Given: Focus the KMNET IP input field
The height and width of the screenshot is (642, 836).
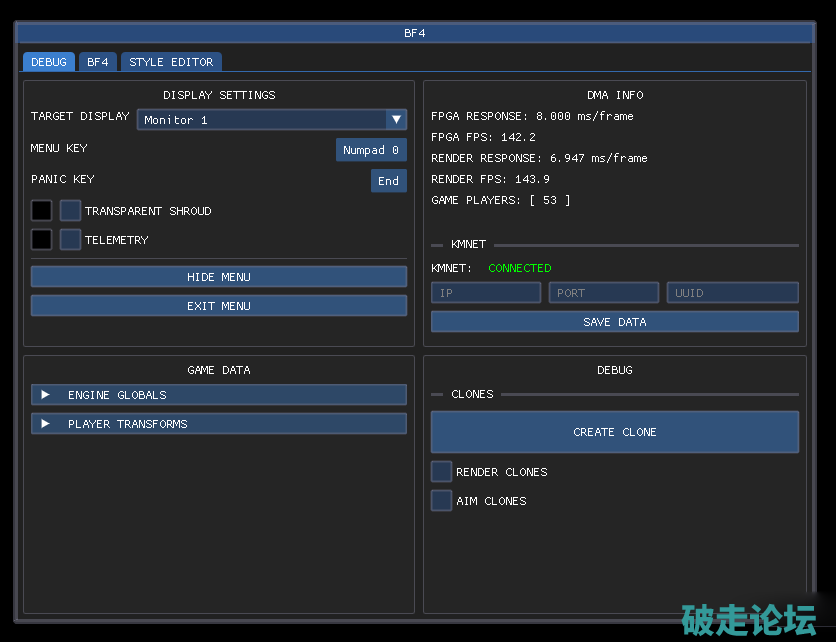Looking at the screenshot, I should [x=485, y=293].
